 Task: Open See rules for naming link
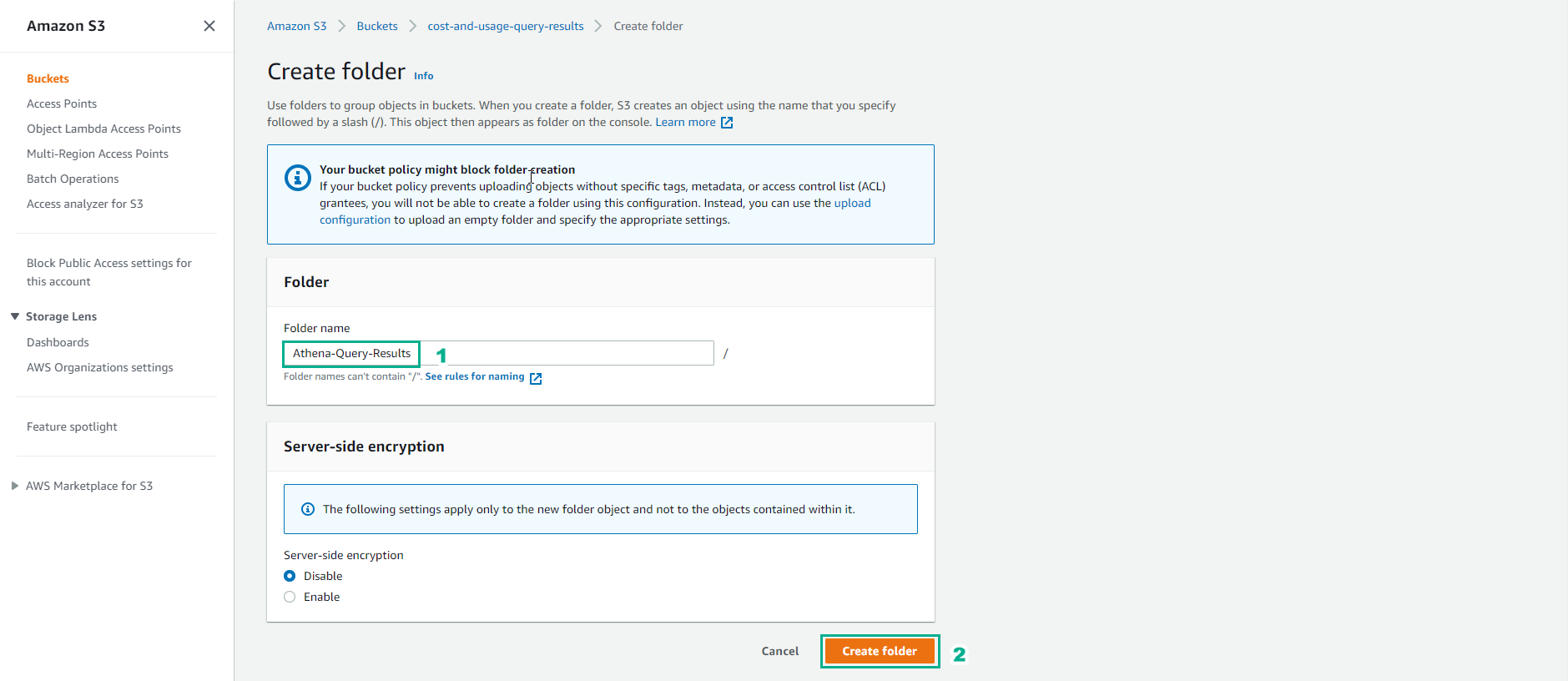click(x=475, y=376)
